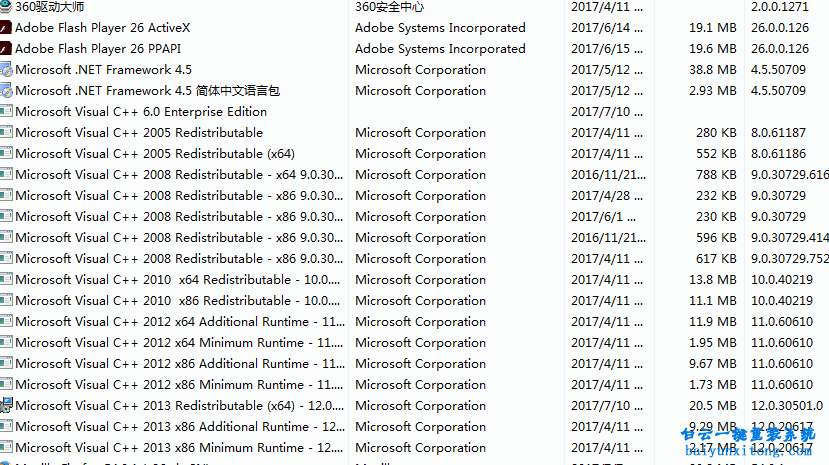Click the Visual C++ 2010 x86 Redistributable icon

[x=6, y=301]
